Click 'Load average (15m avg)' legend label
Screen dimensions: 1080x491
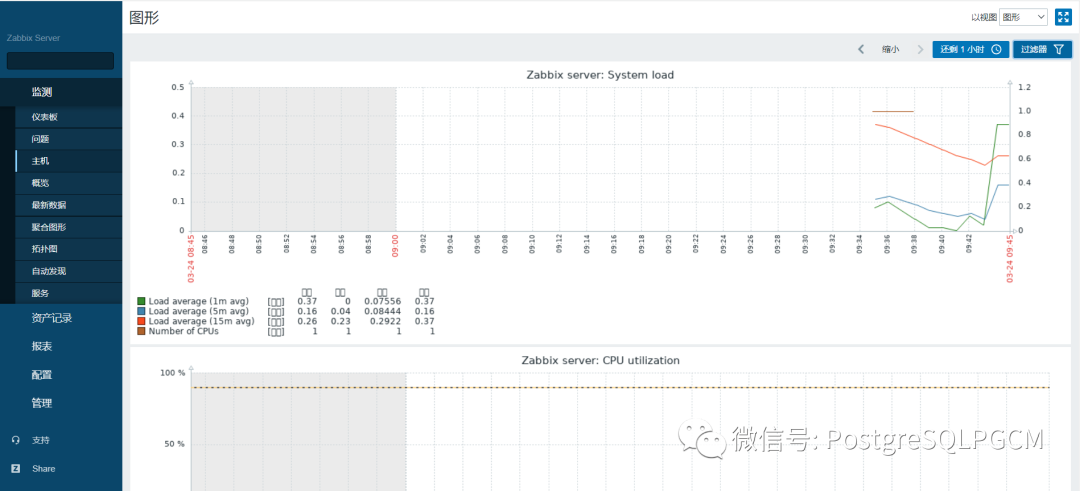(x=201, y=321)
